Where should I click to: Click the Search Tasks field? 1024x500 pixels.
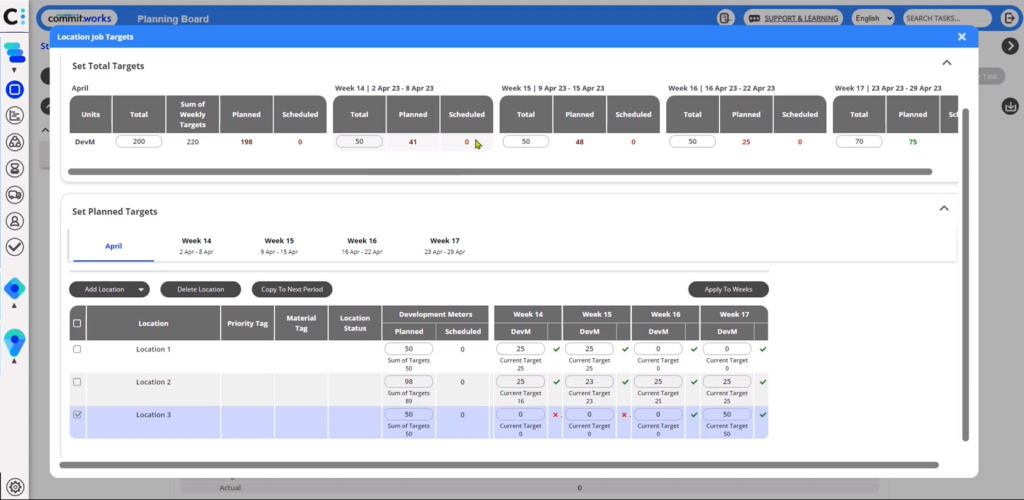[947, 18]
